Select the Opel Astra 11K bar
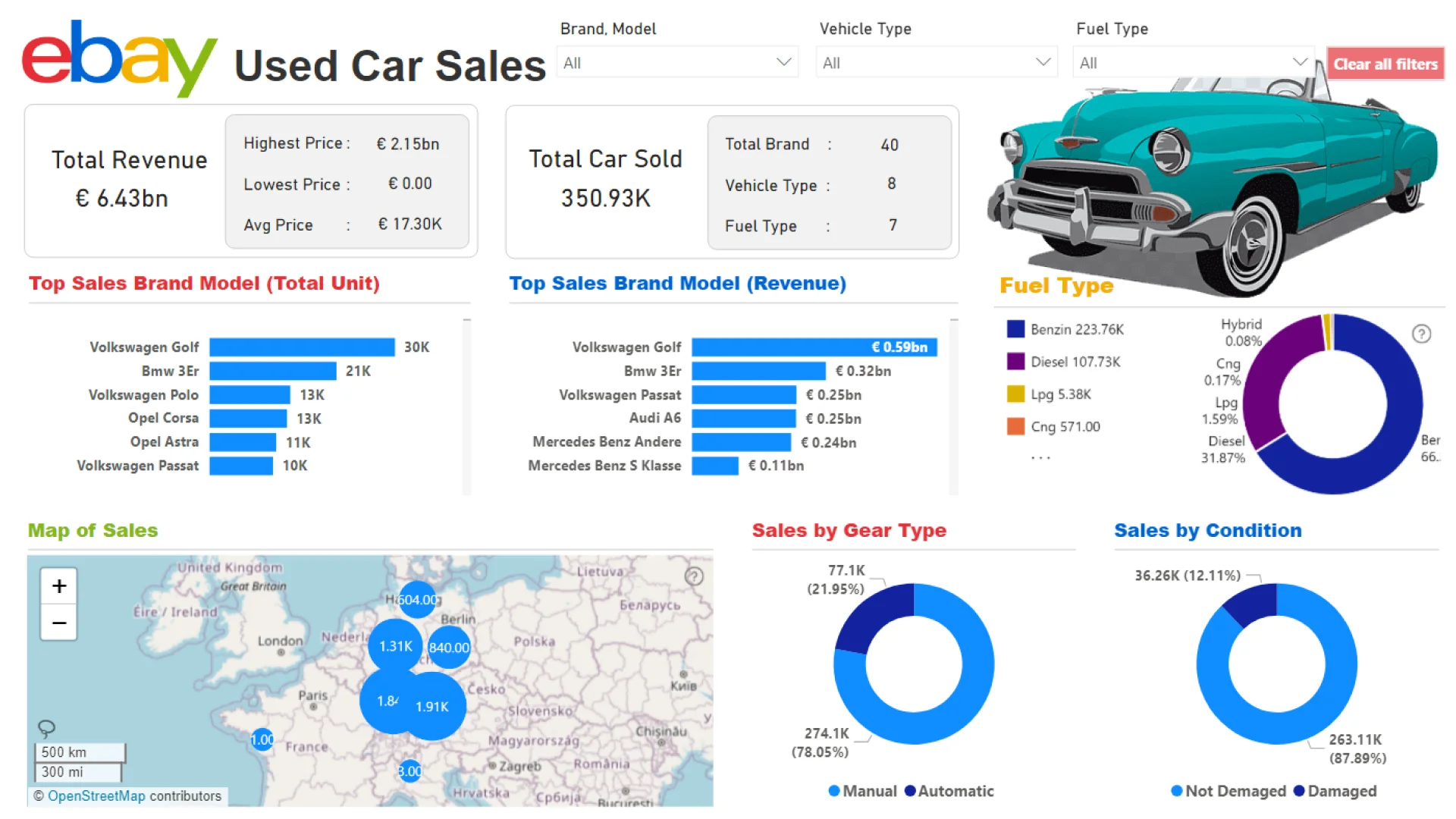Screen dimensions: 1456x819 tap(243, 442)
